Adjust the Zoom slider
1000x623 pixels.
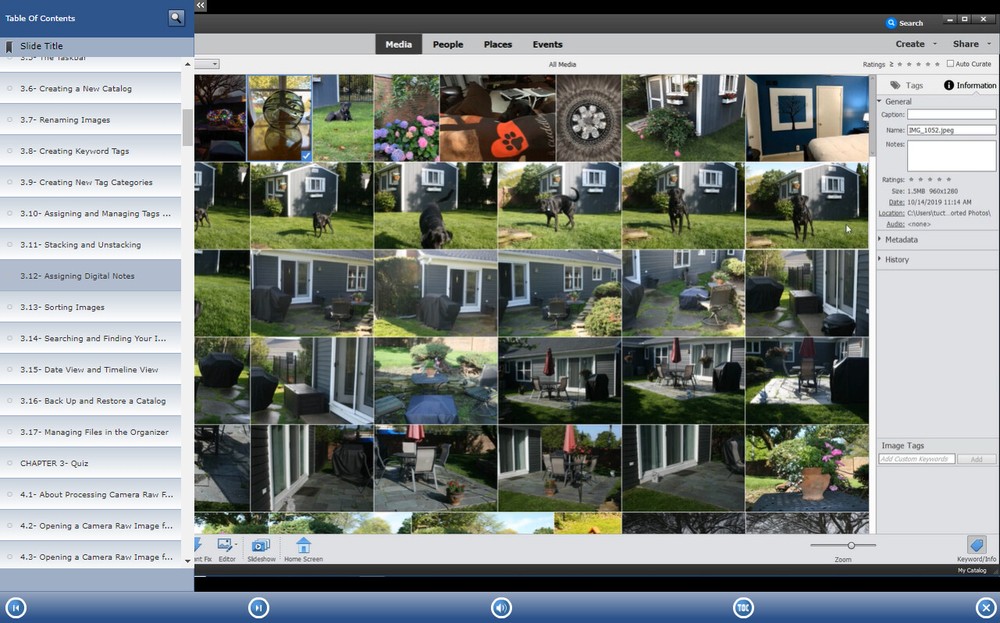click(849, 545)
